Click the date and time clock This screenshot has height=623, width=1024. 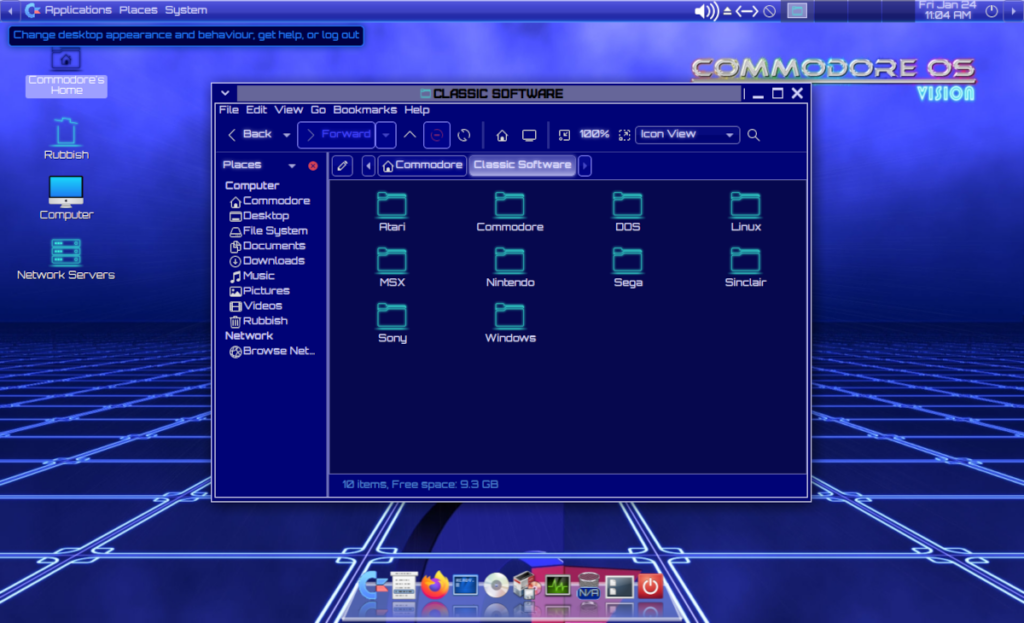[947, 10]
